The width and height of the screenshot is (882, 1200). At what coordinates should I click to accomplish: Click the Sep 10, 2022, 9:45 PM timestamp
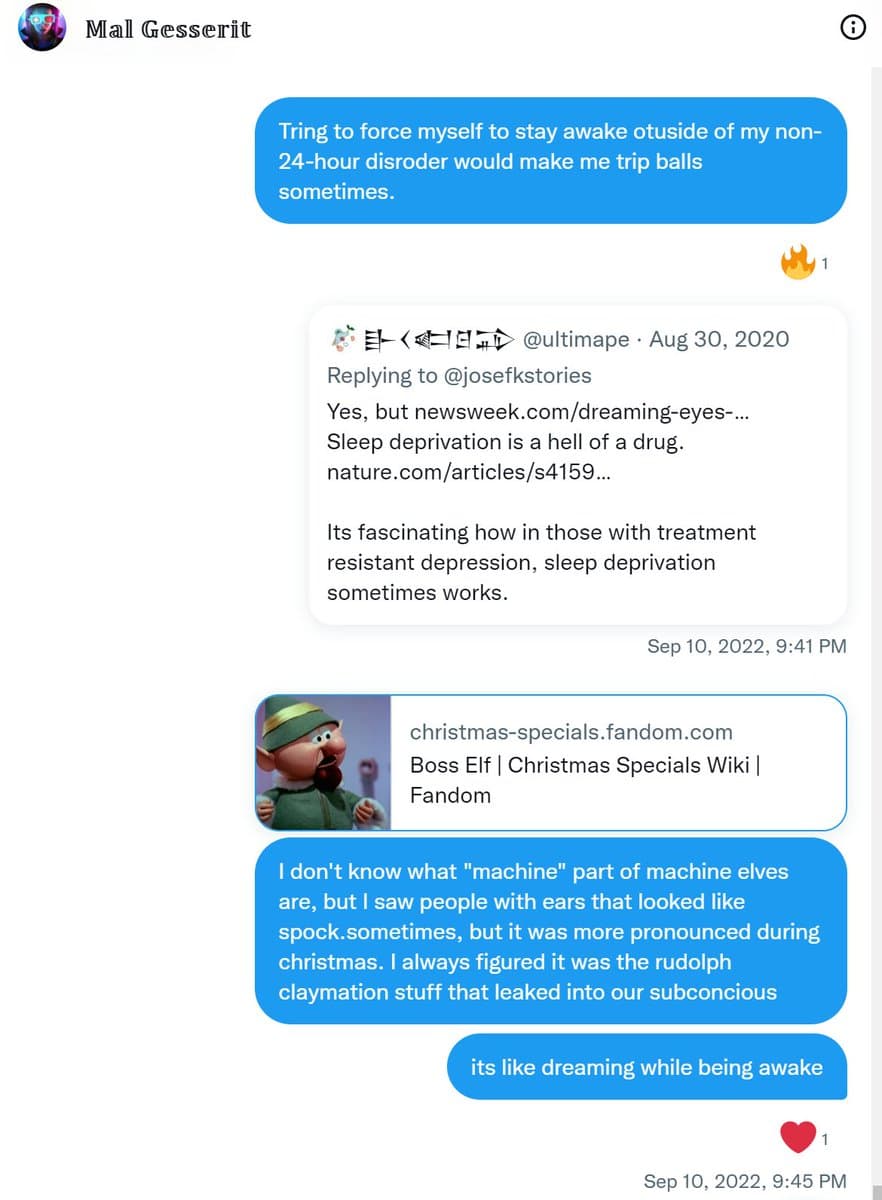pos(745,1181)
